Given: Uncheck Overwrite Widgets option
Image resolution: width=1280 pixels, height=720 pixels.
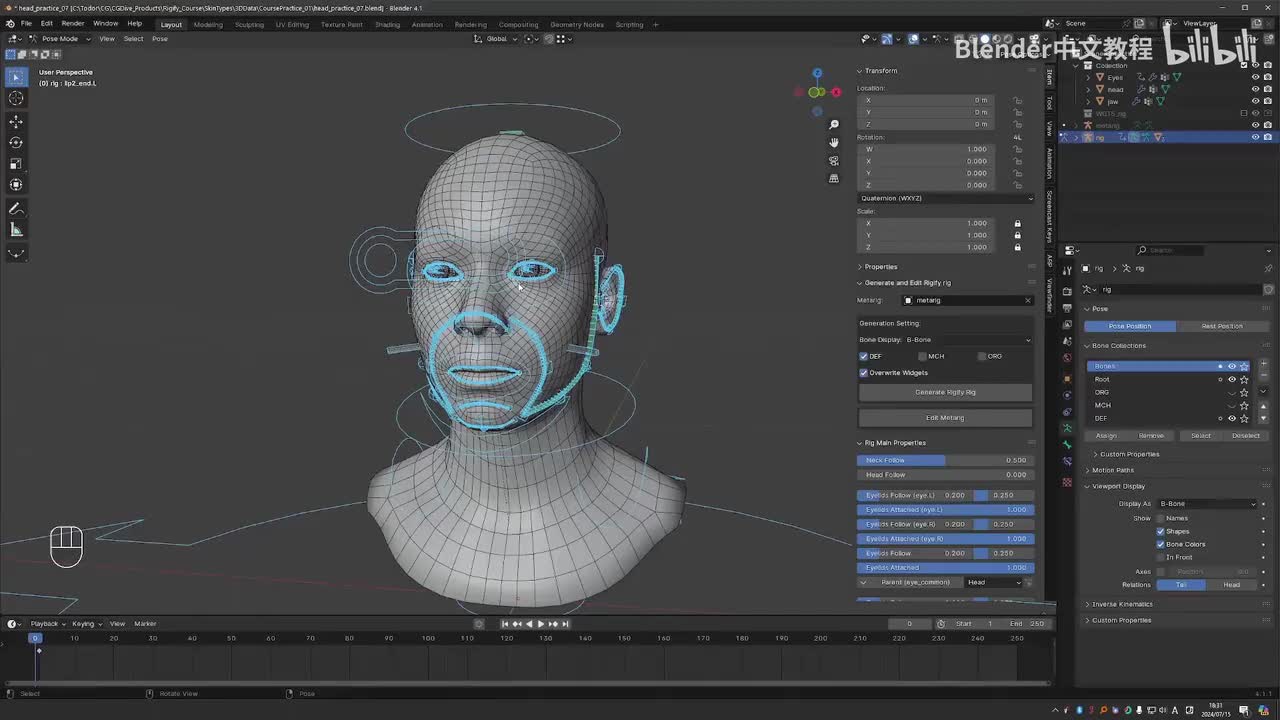Looking at the screenshot, I should tap(864, 373).
